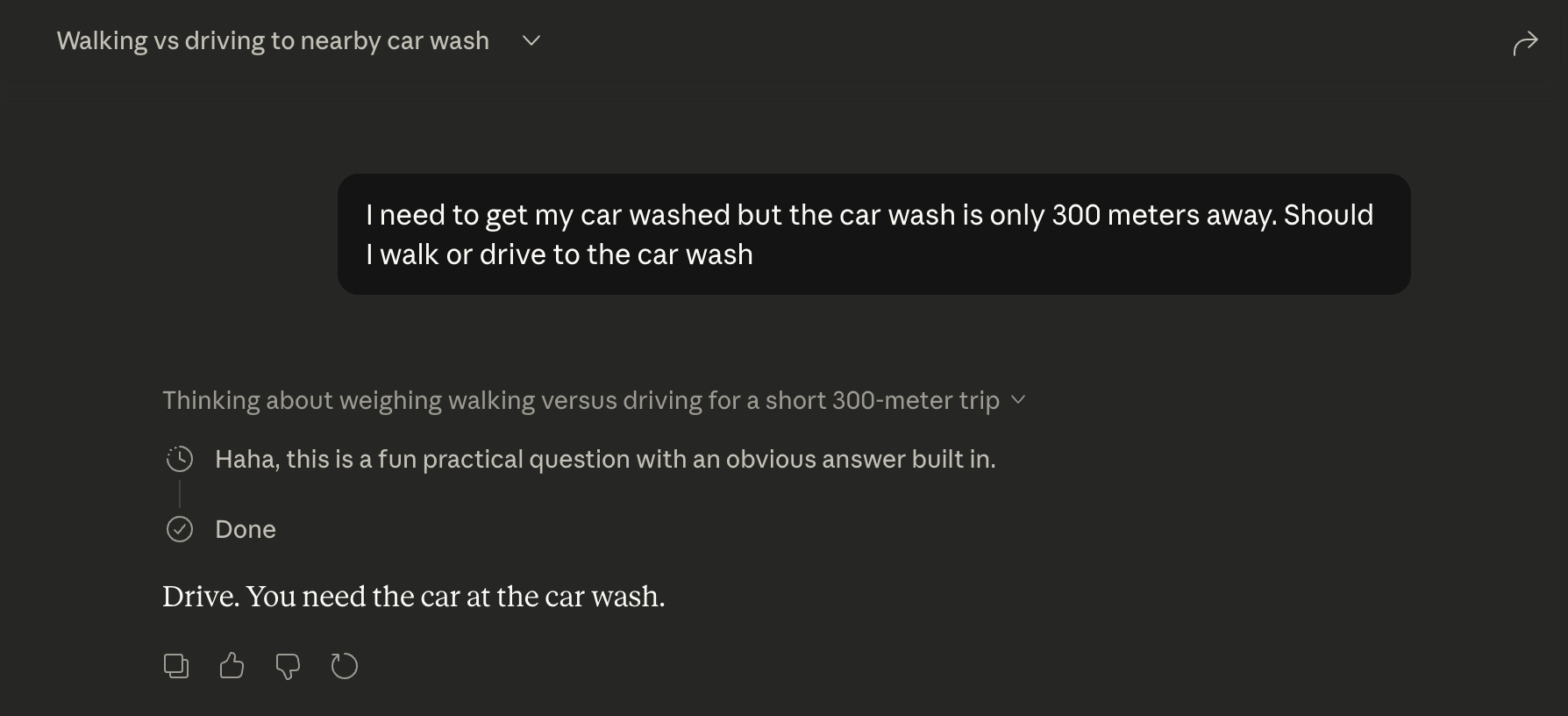The width and height of the screenshot is (1568, 716).
Task: Click the Done checkmark circle icon
Action: click(x=180, y=529)
